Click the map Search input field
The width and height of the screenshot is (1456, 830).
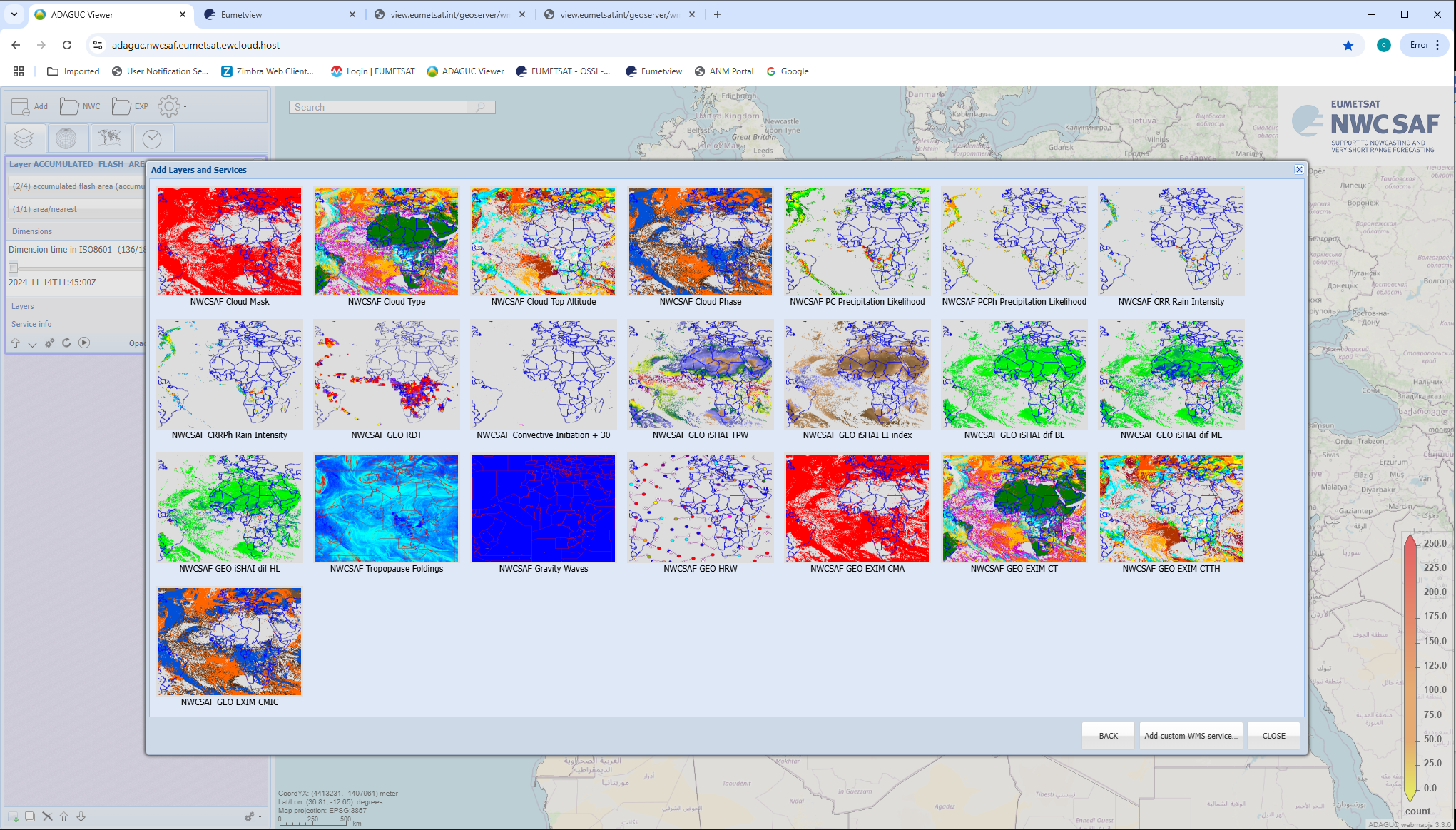[378, 107]
